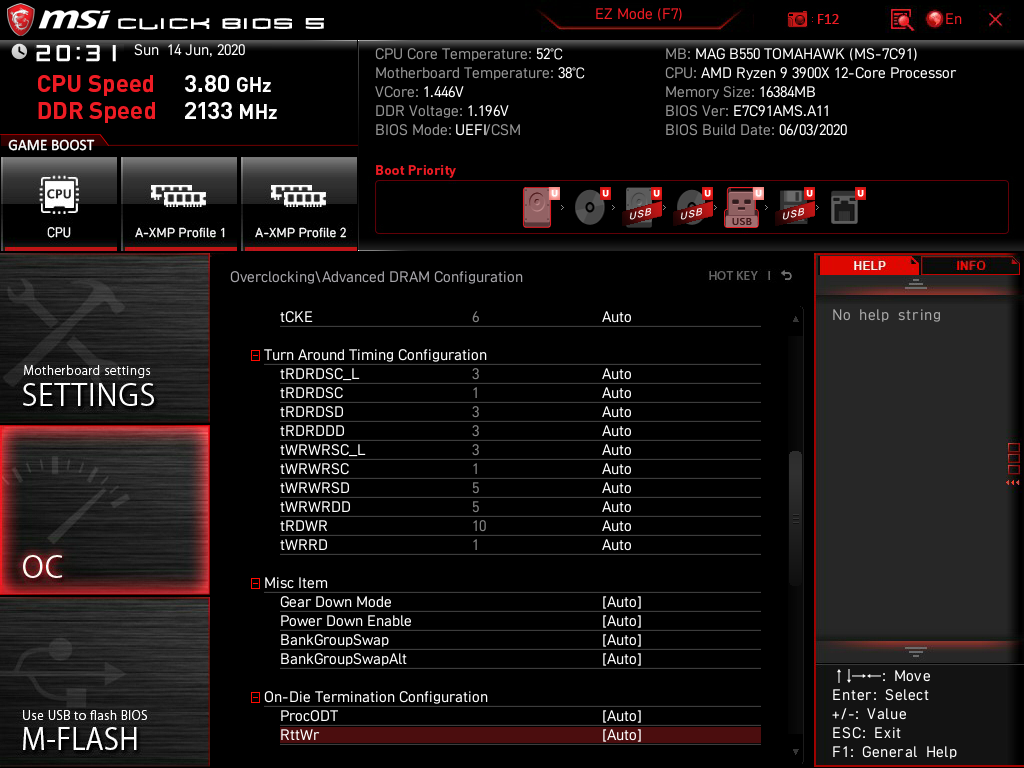
Task: Open the Power Down Enable [Auto] dropdown
Action: [x=622, y=621]
